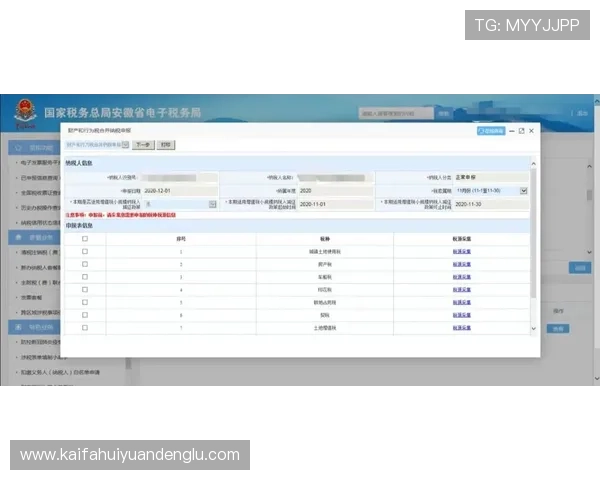The height and width of the screenshot is (480, 600).
Task: Click the icon in third sidebar section header
Action: point(18,327)
